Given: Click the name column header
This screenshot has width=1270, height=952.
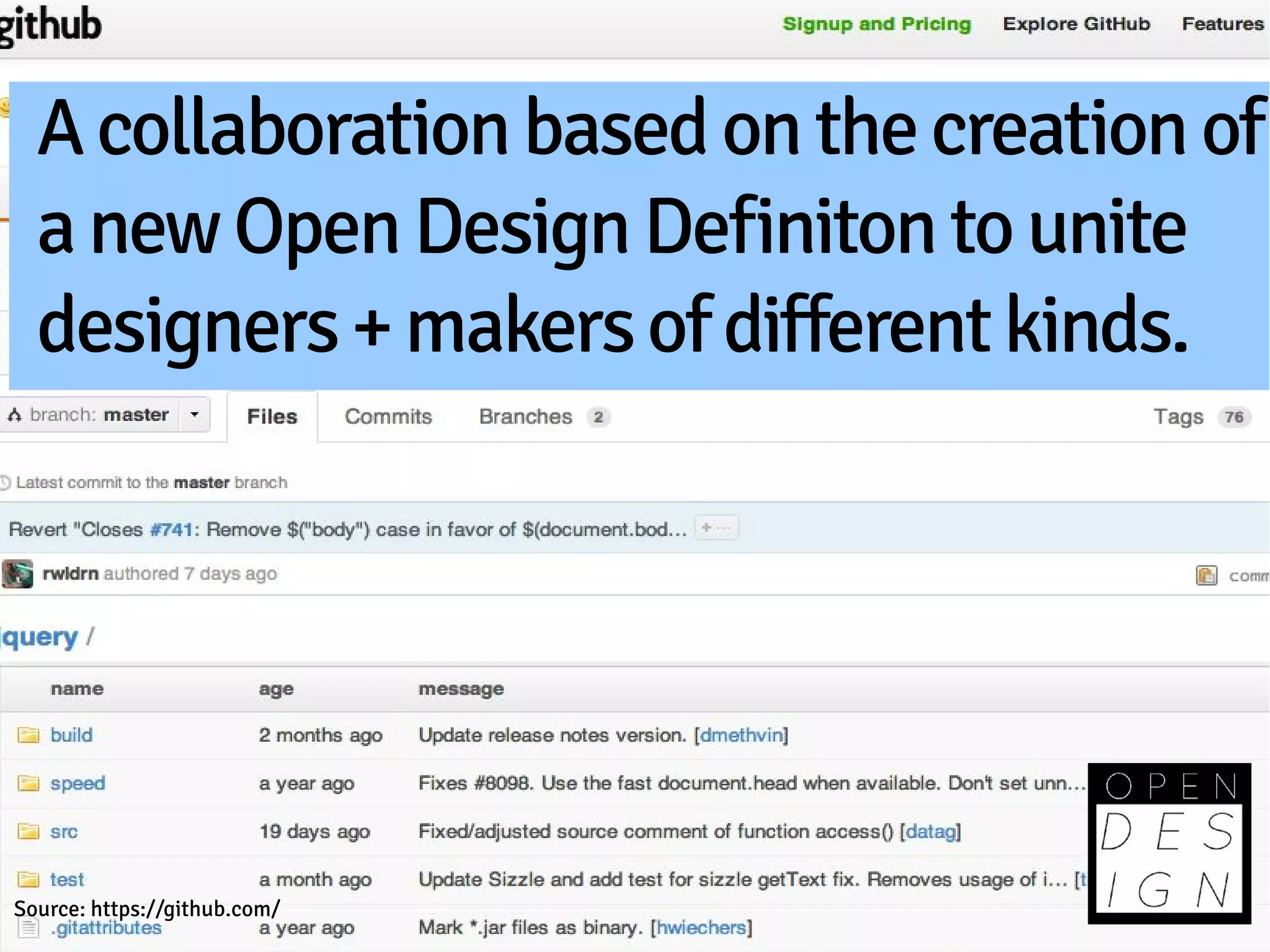Looking at the screenshot, I should tap(77, 688).
